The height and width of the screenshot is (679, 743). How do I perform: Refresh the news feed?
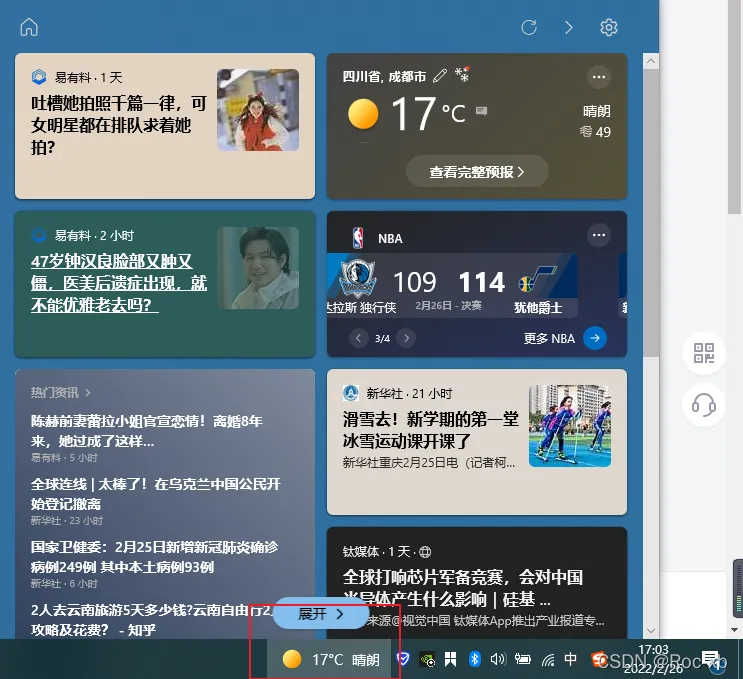(x=529, y=27)
